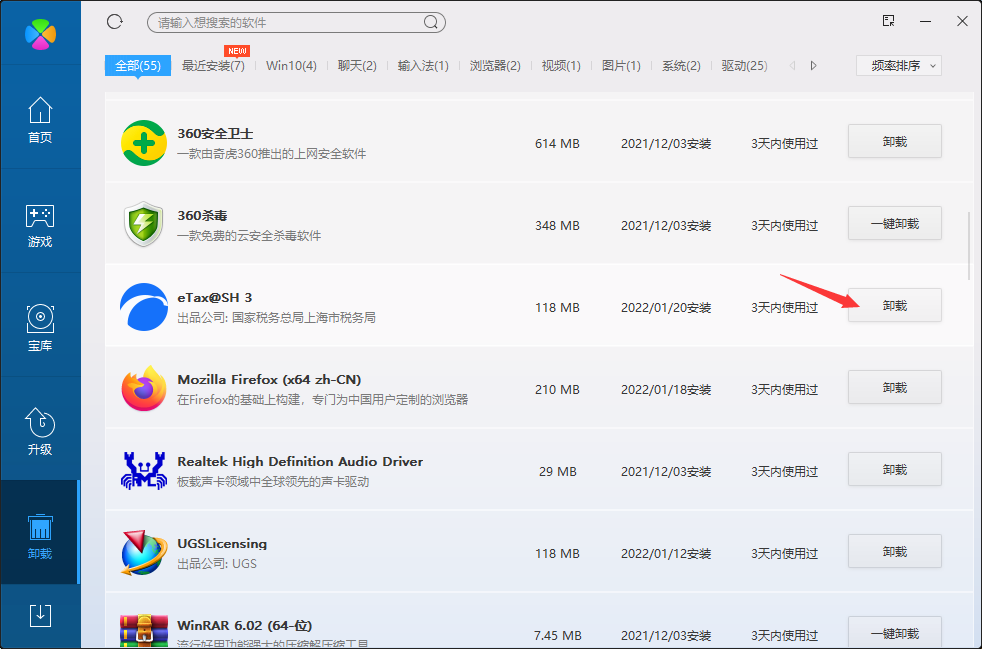Image resolution: width=982 pixels, height=649 pixels.
Task: Select the 全部(55) tab
Action: click(x=138, y=66)
